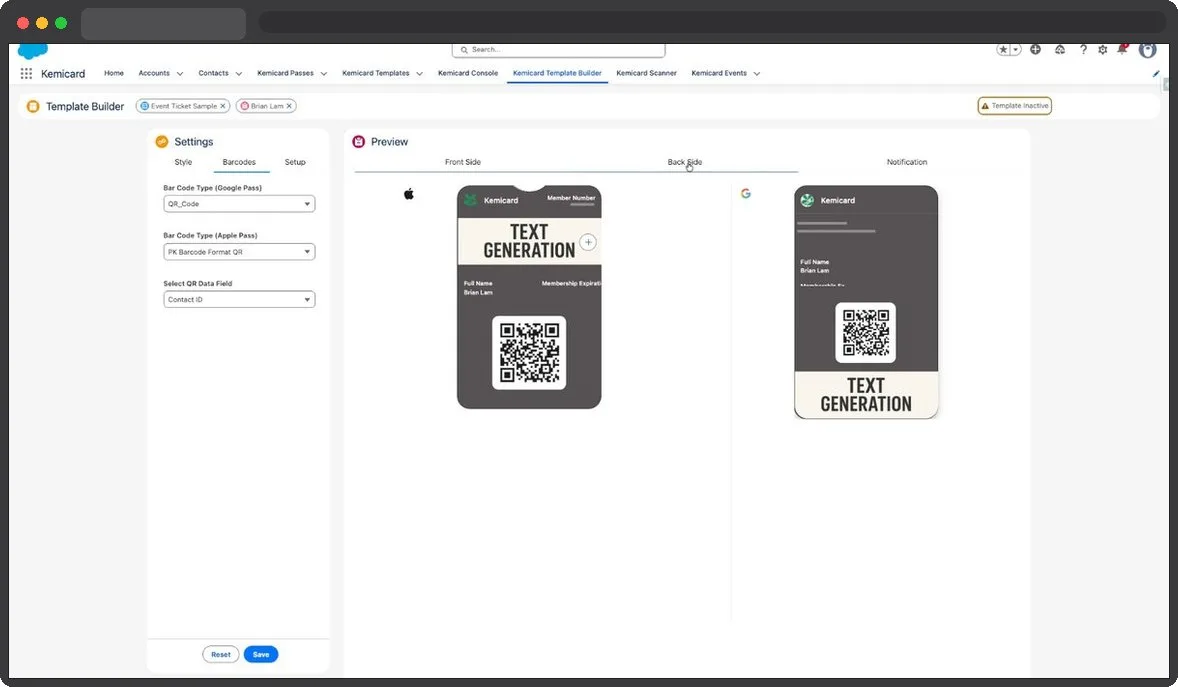This screenshot has height=687, width=1178.
Task: Click the Kemicard Events nav item
Action: pyautogui.click(x=719, y=73)
